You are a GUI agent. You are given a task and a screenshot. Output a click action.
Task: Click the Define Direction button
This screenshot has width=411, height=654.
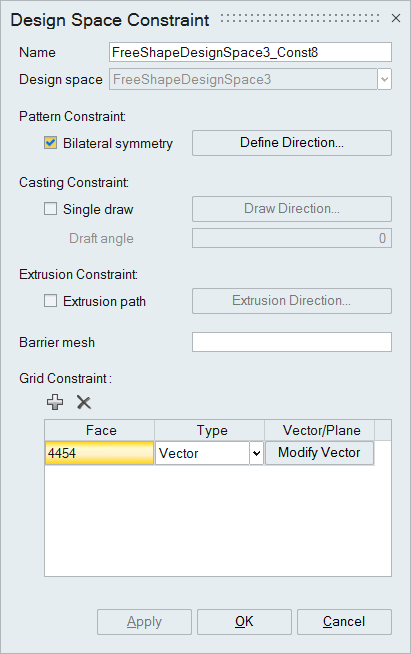point(292,143)
